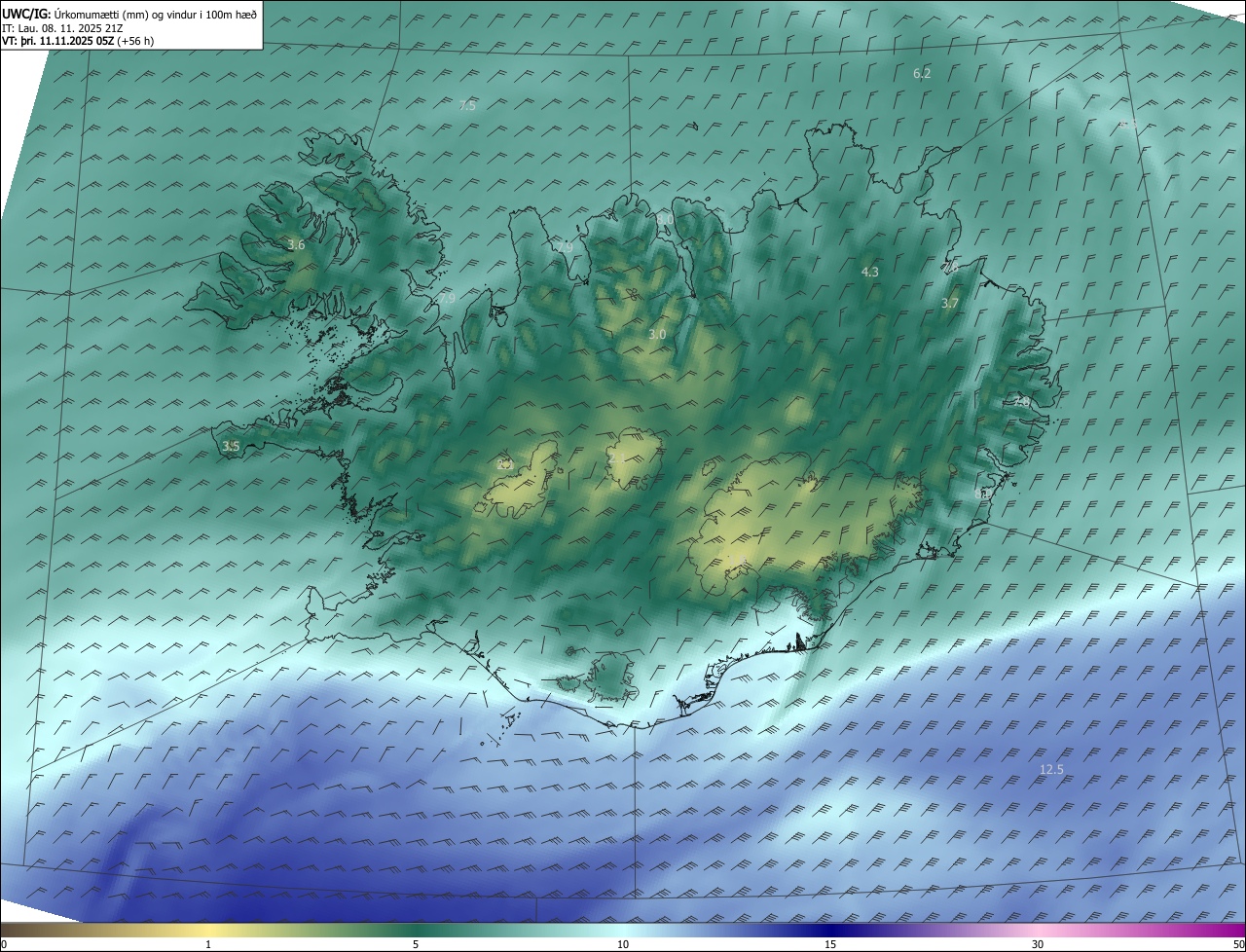Pick the dark green color above the 5 tick

pyautogui.click(x=416, y=930)
